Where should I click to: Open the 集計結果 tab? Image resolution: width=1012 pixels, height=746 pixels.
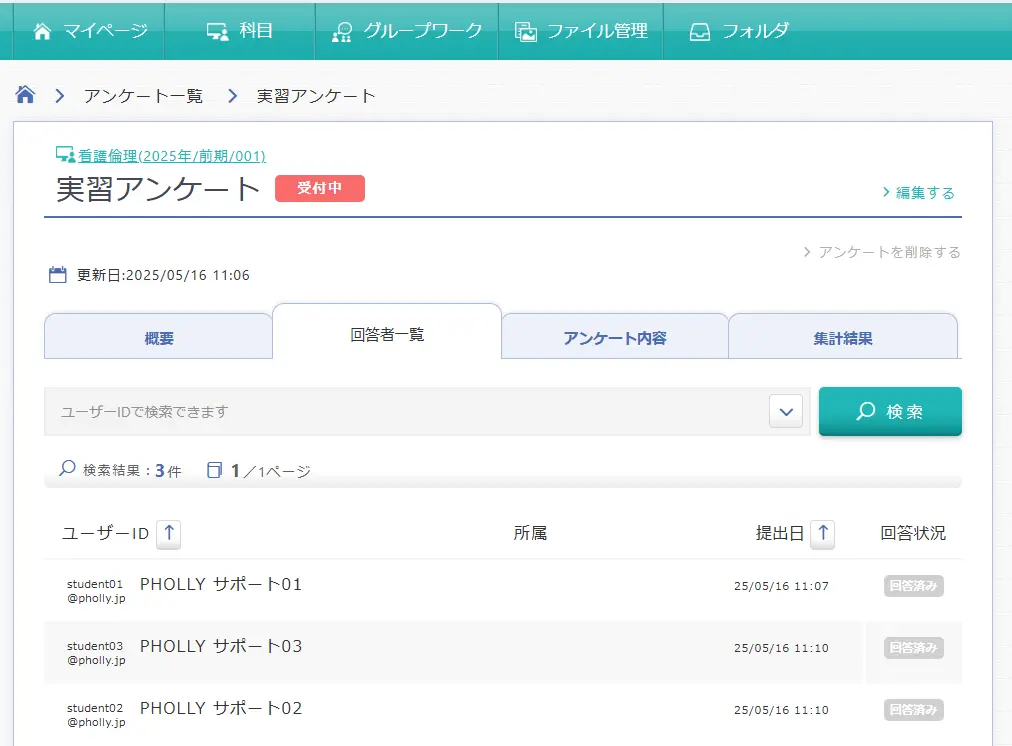pyautogui.click(x=843, y=337)
